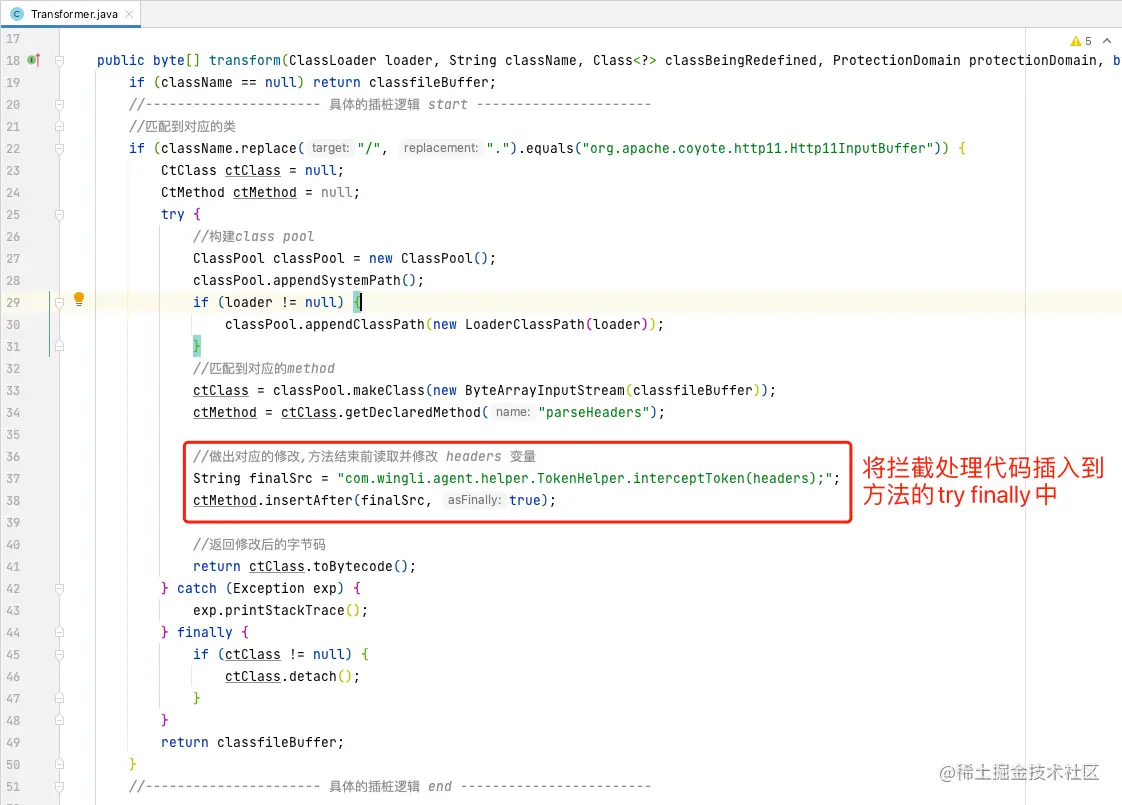Open the yellow lightbulb quick-fix on line 29
Image resolution: width=1122 pixels, height=805 pixels.
[79, 299]
